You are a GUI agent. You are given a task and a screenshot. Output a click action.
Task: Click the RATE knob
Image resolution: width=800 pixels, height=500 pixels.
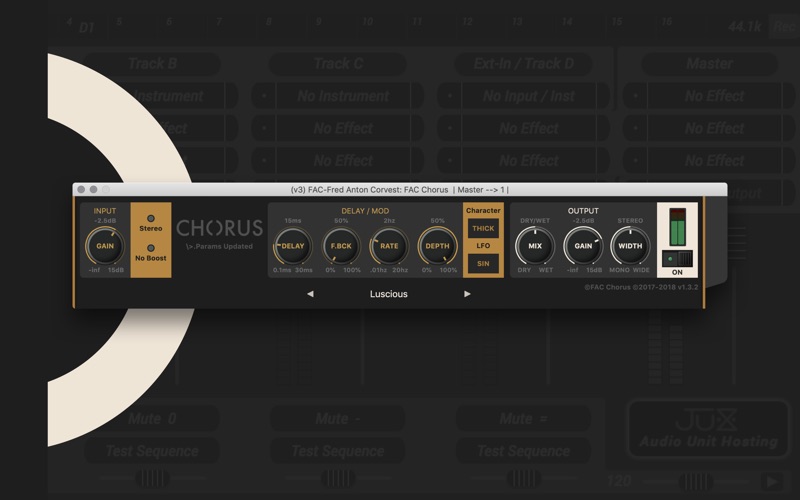pos(389,246)
